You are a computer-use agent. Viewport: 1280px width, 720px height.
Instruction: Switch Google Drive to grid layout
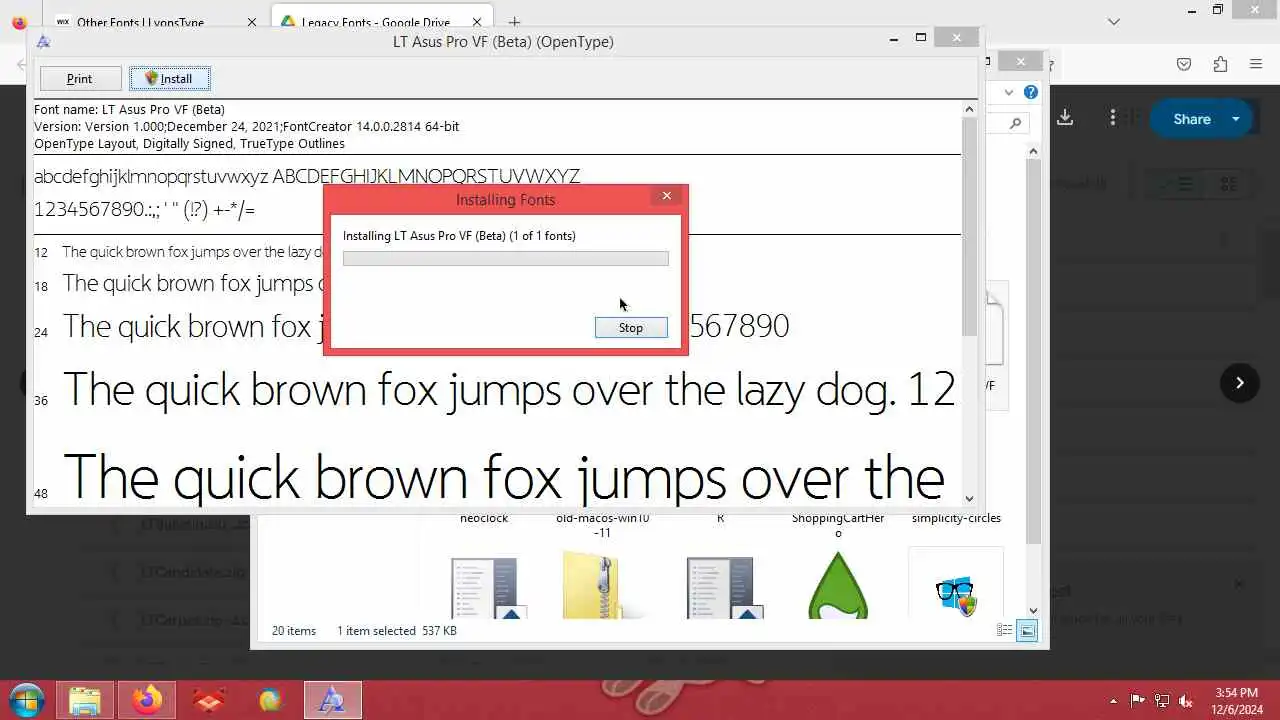[x=1228, y=184]
